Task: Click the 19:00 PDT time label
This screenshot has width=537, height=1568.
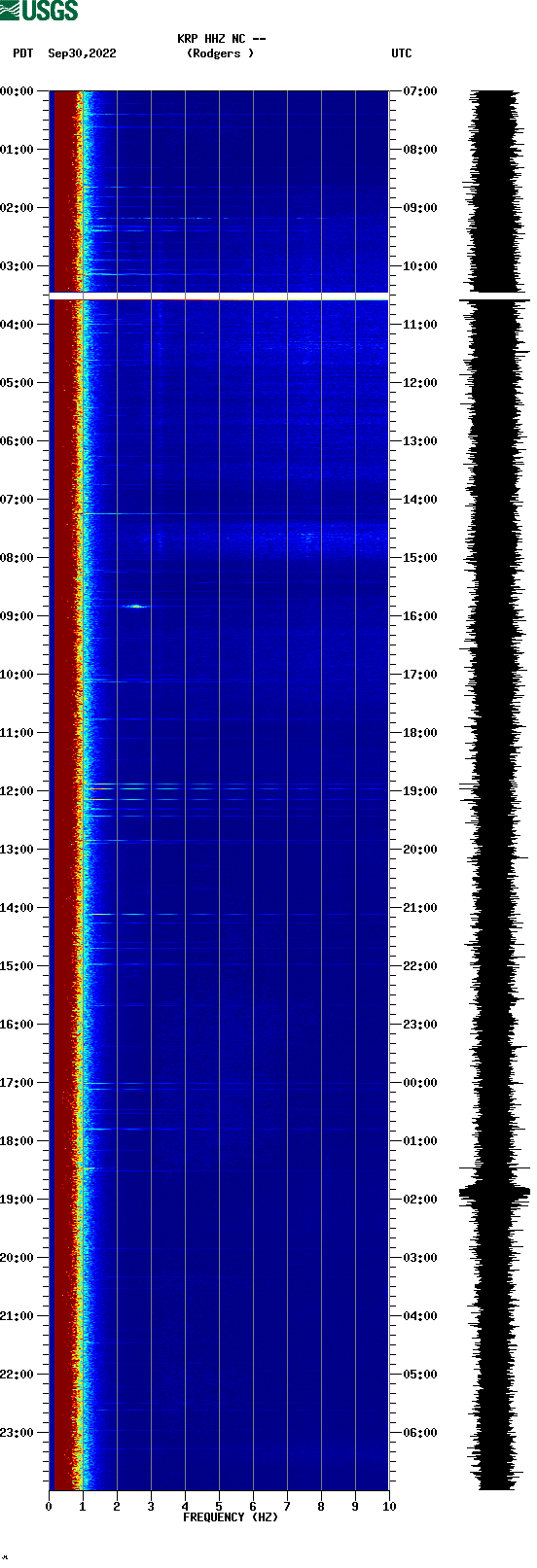Action: (x=17, y=1200)
